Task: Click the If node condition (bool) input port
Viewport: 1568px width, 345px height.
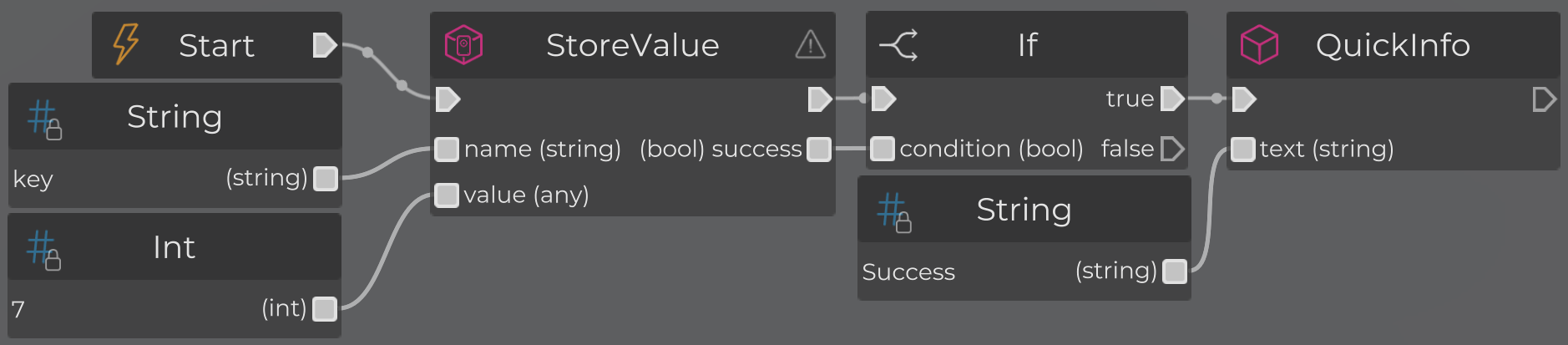Action: [x=883, y=149]
